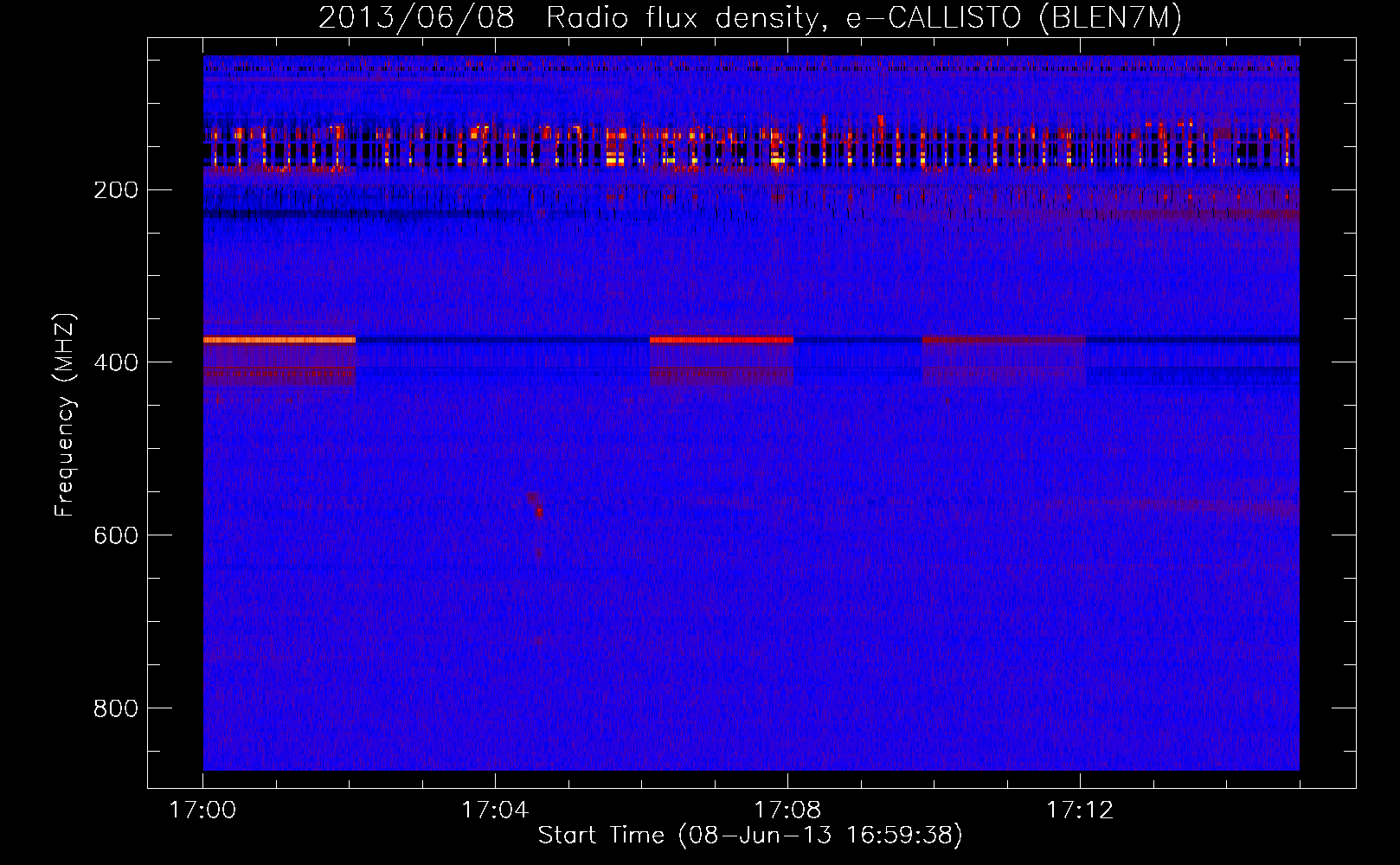The height and width of the screenshot is (865, 1400).
Task: Click the 200 frequency tick label
Action: coord(116,190)
